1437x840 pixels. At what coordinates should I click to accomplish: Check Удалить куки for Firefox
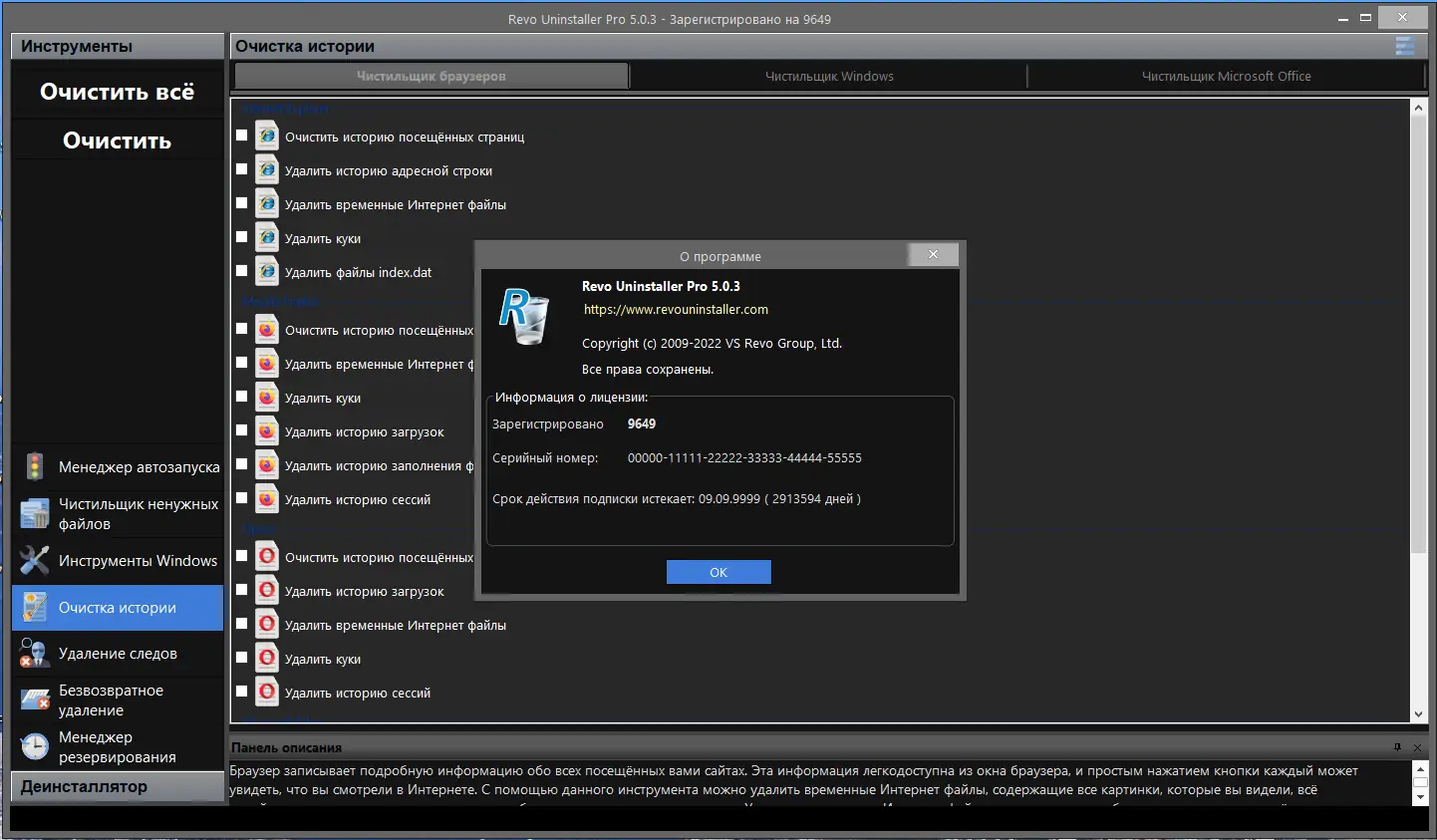[240, 397]
